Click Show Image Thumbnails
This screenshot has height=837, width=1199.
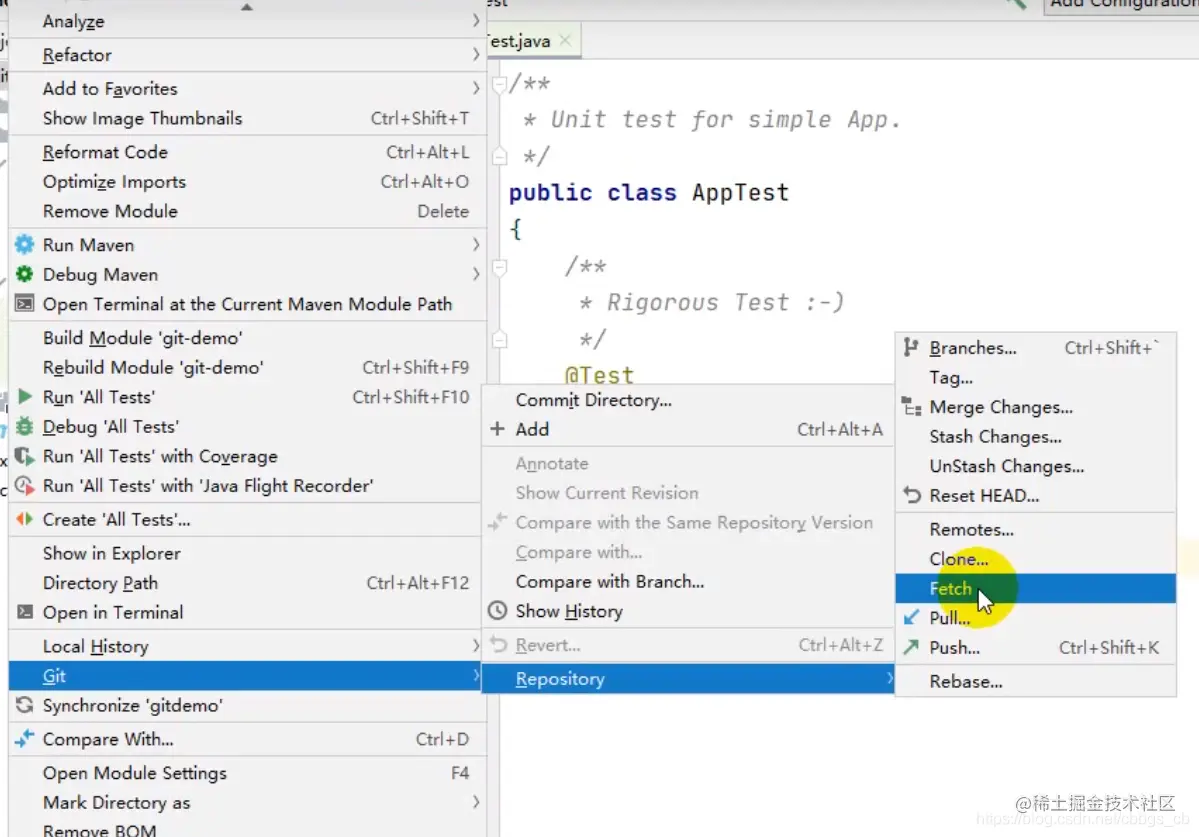247,118
